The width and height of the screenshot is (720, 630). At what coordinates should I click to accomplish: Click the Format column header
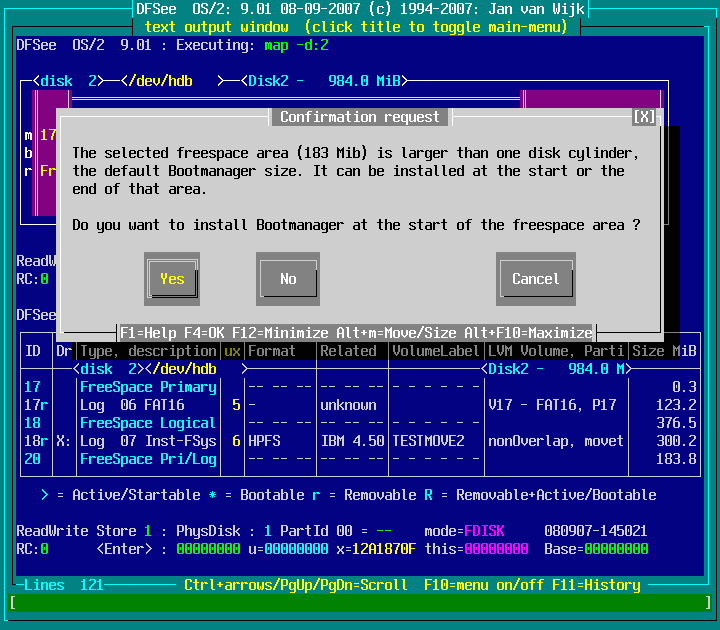[x=272, y=351]
